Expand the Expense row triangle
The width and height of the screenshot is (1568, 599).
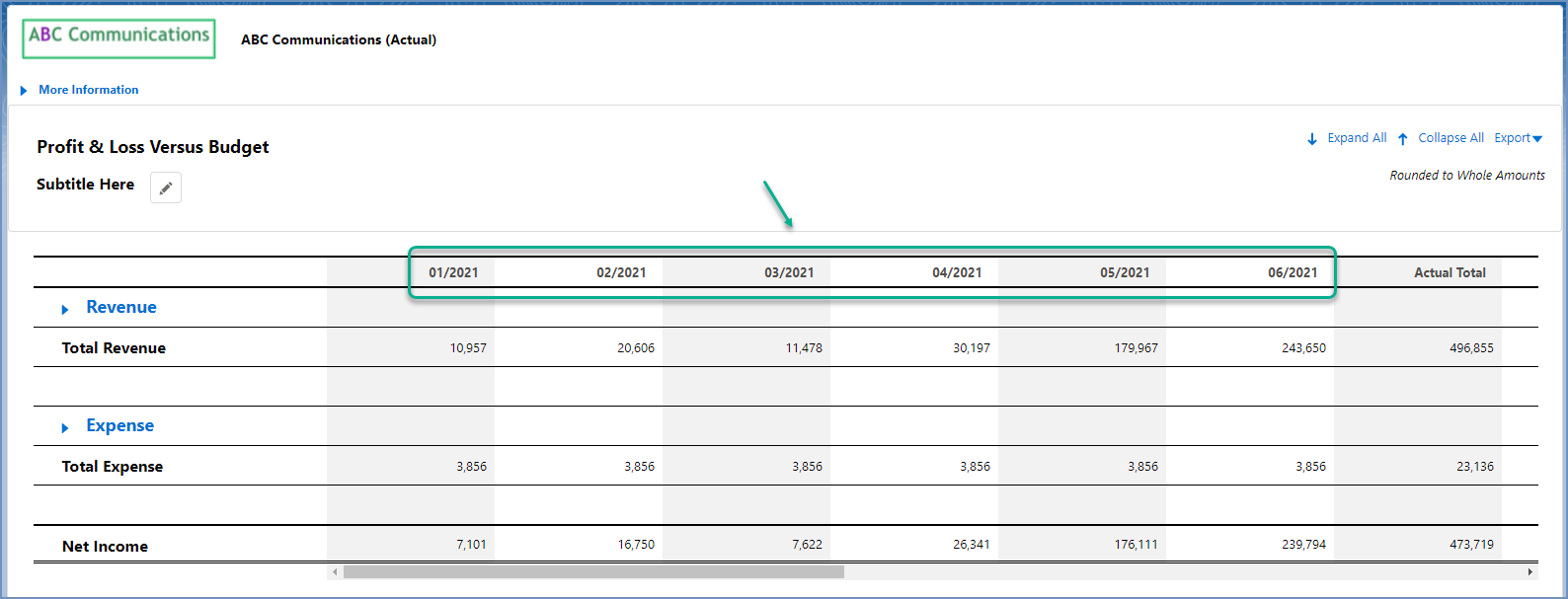coord(65,428)
